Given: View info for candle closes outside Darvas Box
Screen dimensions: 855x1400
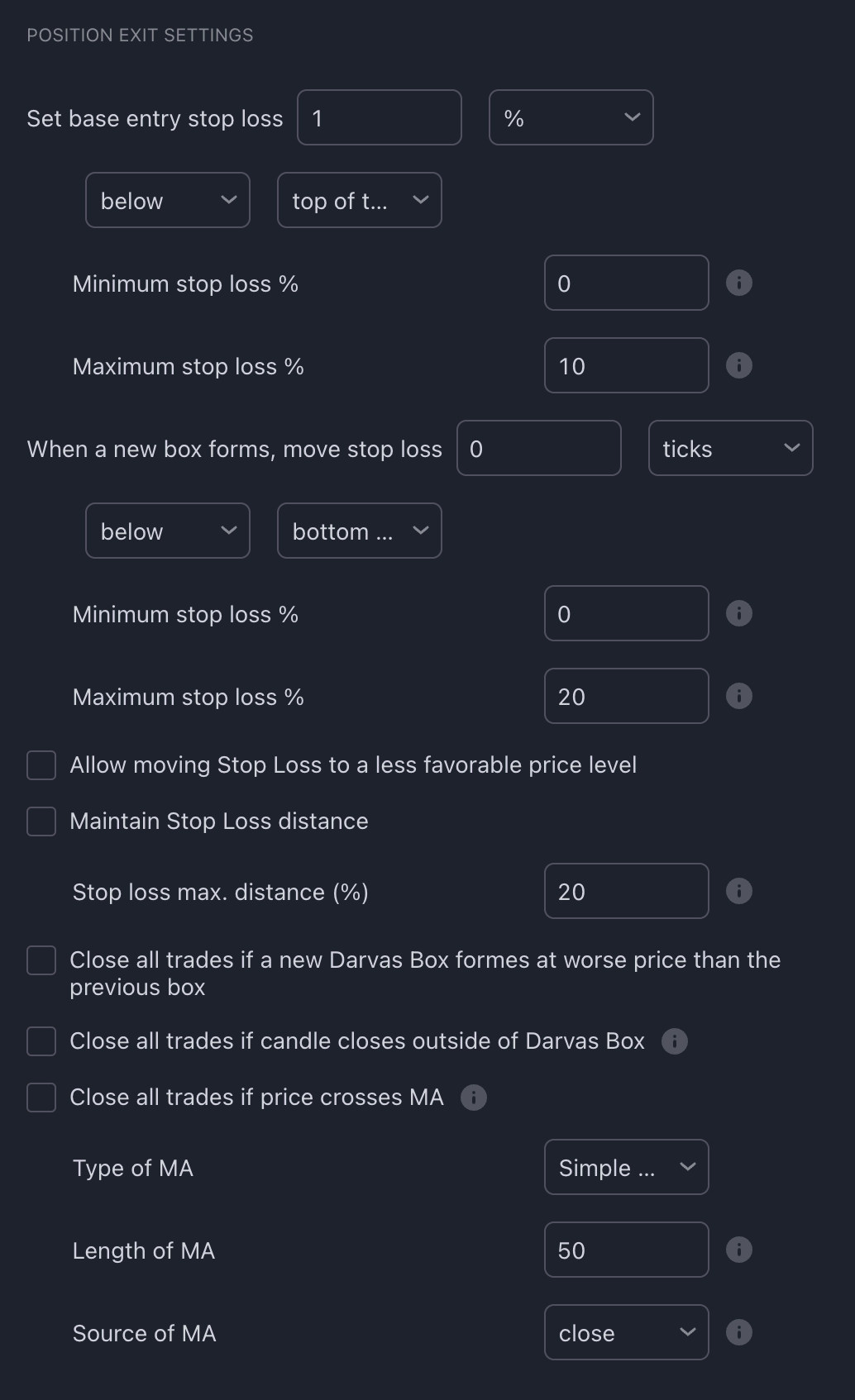Looking at the screenshot, I should click(674, 1041).
